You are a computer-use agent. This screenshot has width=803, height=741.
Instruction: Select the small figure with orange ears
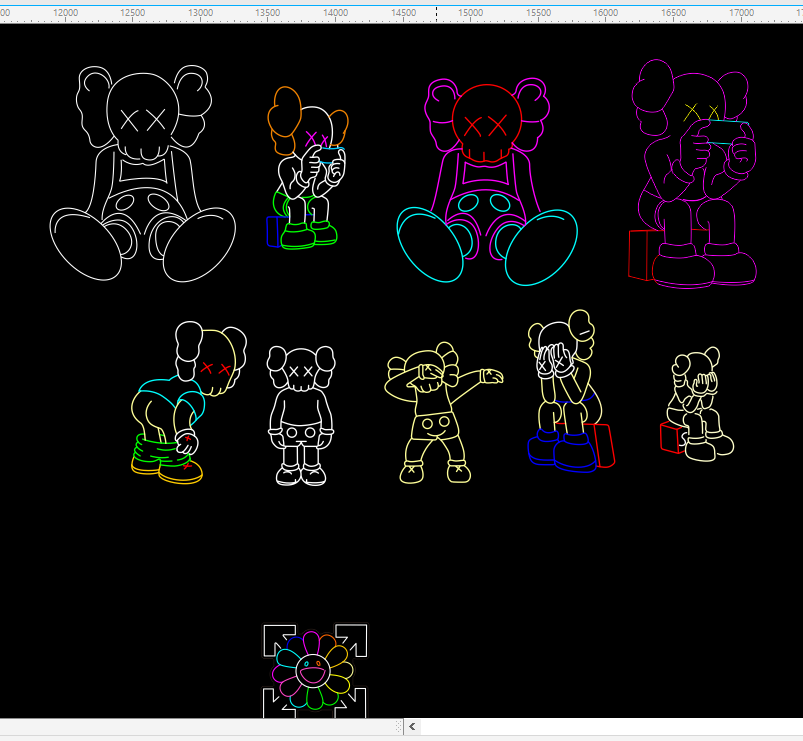(x=307, y=168)
